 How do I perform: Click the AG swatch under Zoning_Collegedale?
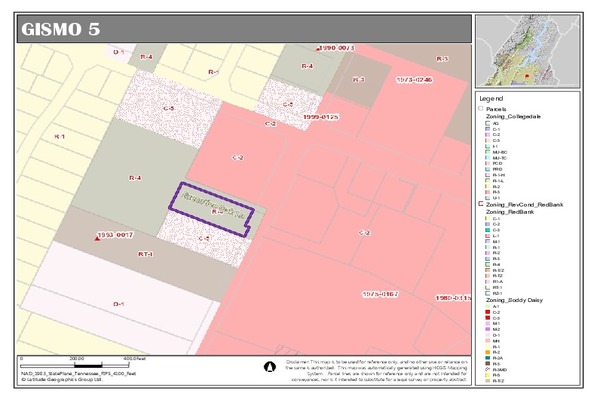485,123
